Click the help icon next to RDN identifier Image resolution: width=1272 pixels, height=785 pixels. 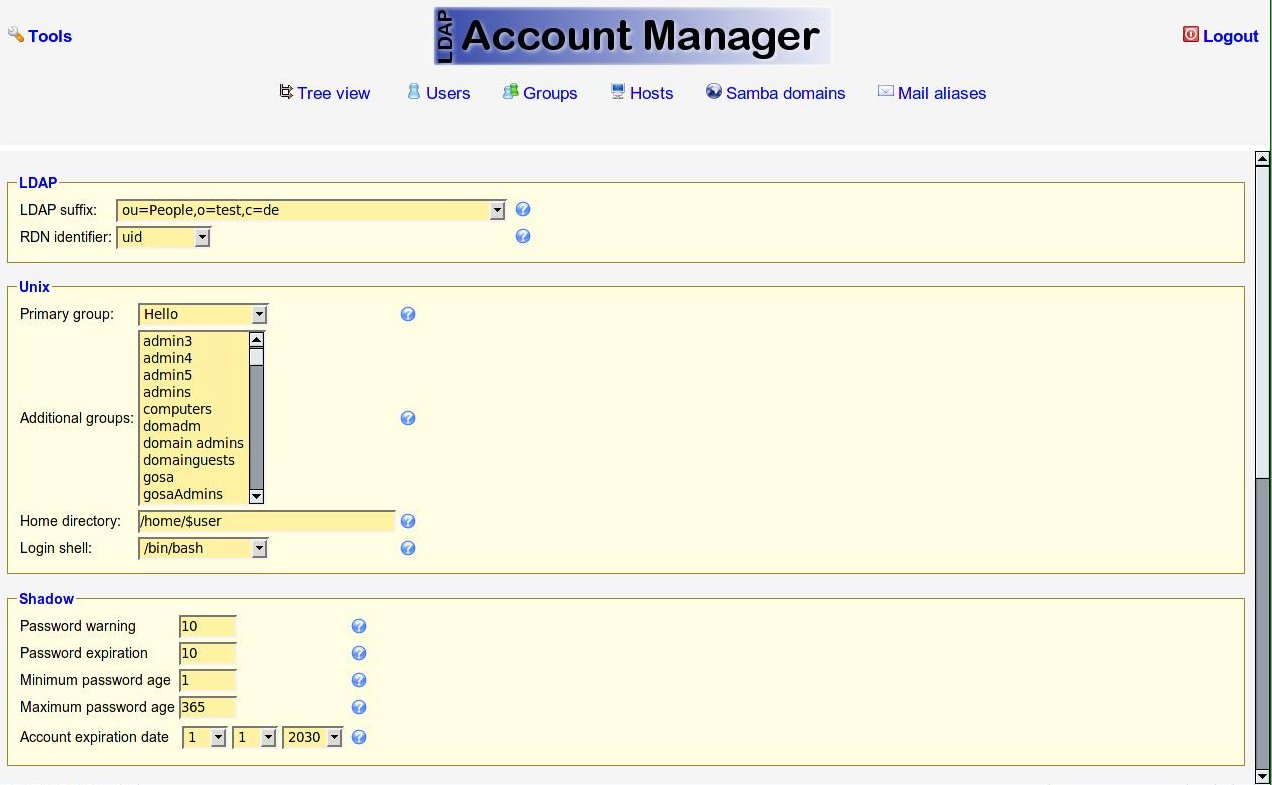coord(522,237)
